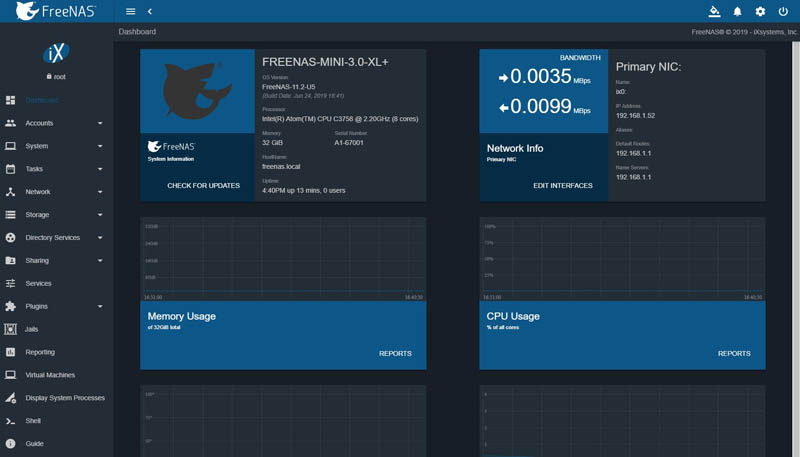Image resolution: width=800 pixels, height=457 pixels.
Task: Click the Shell prompt icon
Action: [x=10, y=421]
